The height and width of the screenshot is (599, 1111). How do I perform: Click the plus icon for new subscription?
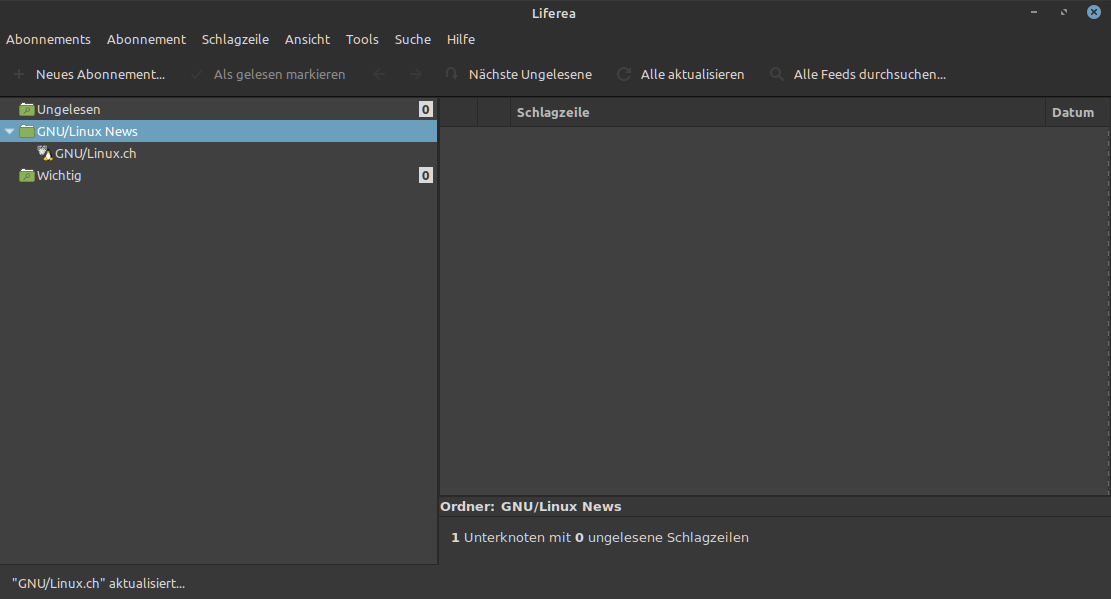point(19,74)
